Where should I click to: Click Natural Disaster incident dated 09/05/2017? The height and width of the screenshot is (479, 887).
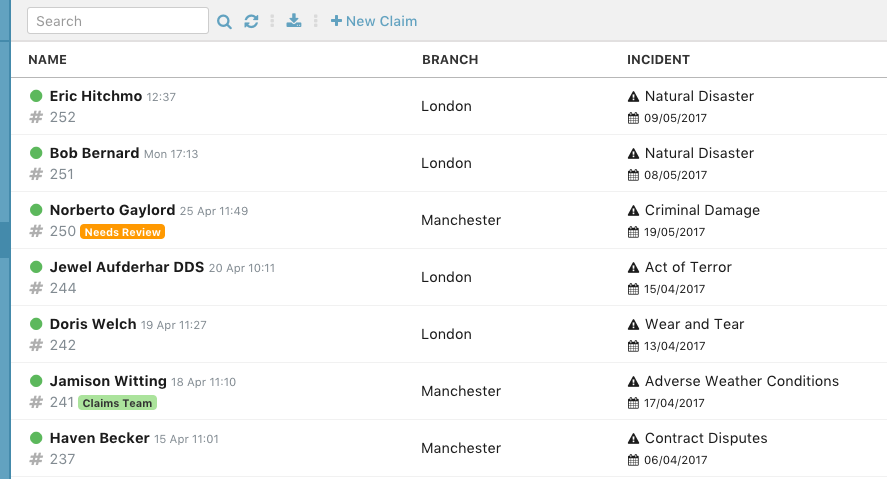tap(699, 96)
